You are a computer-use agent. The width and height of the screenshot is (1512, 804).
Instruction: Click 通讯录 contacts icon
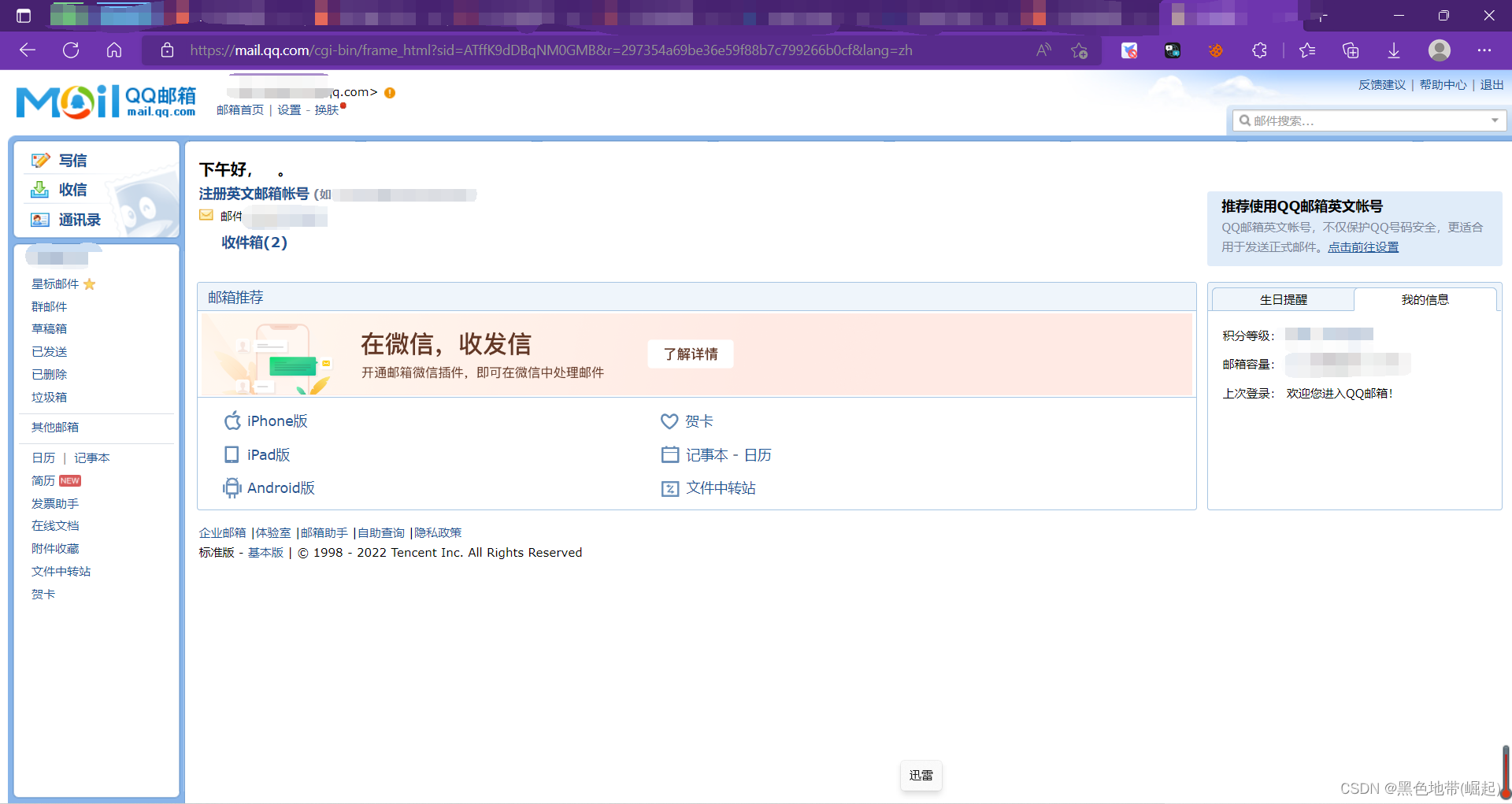tap(39, 220)
